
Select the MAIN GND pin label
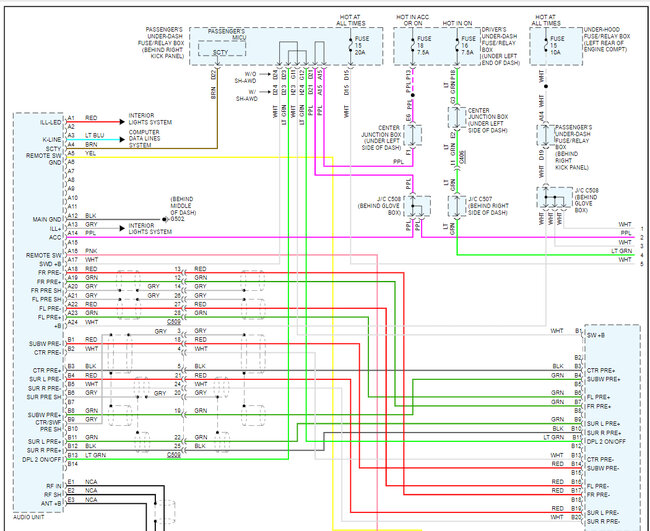pos(47,219)
